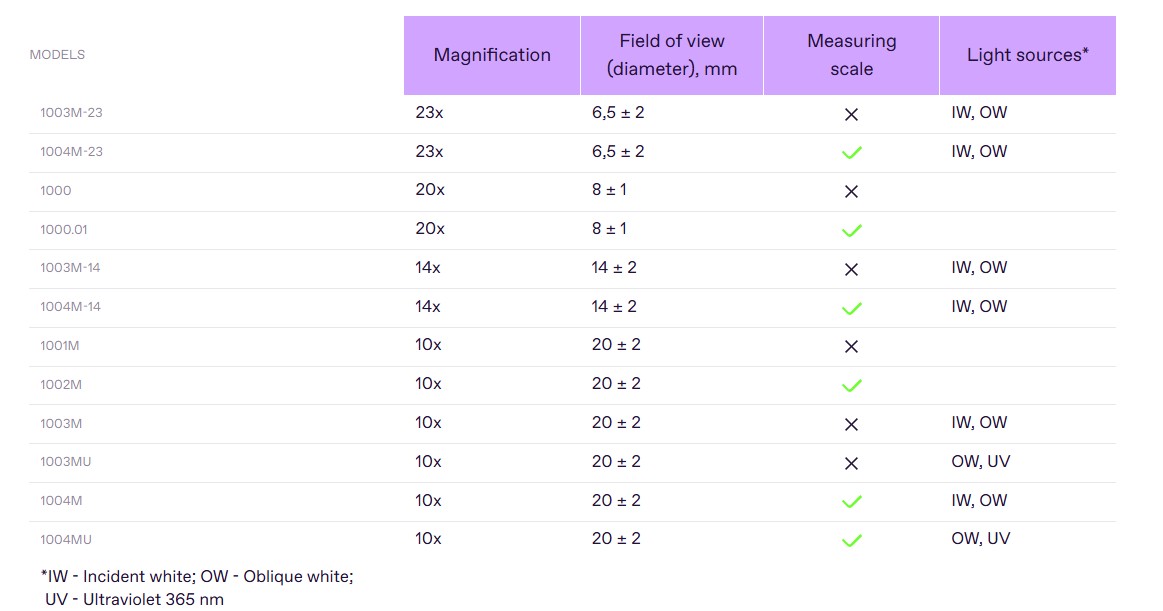Screen dimensions: 1163x611
Task: Click the green checkmark for model 1002M
Action: point(851,385)
